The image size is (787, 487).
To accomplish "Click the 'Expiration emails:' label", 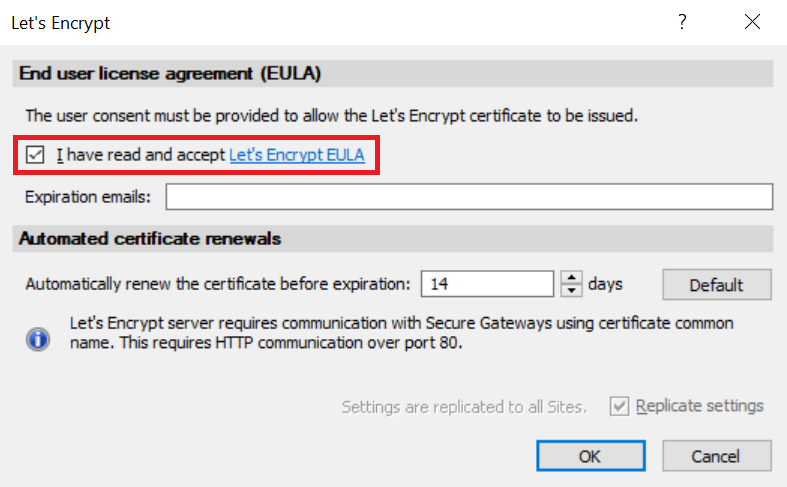I will 88,197.
